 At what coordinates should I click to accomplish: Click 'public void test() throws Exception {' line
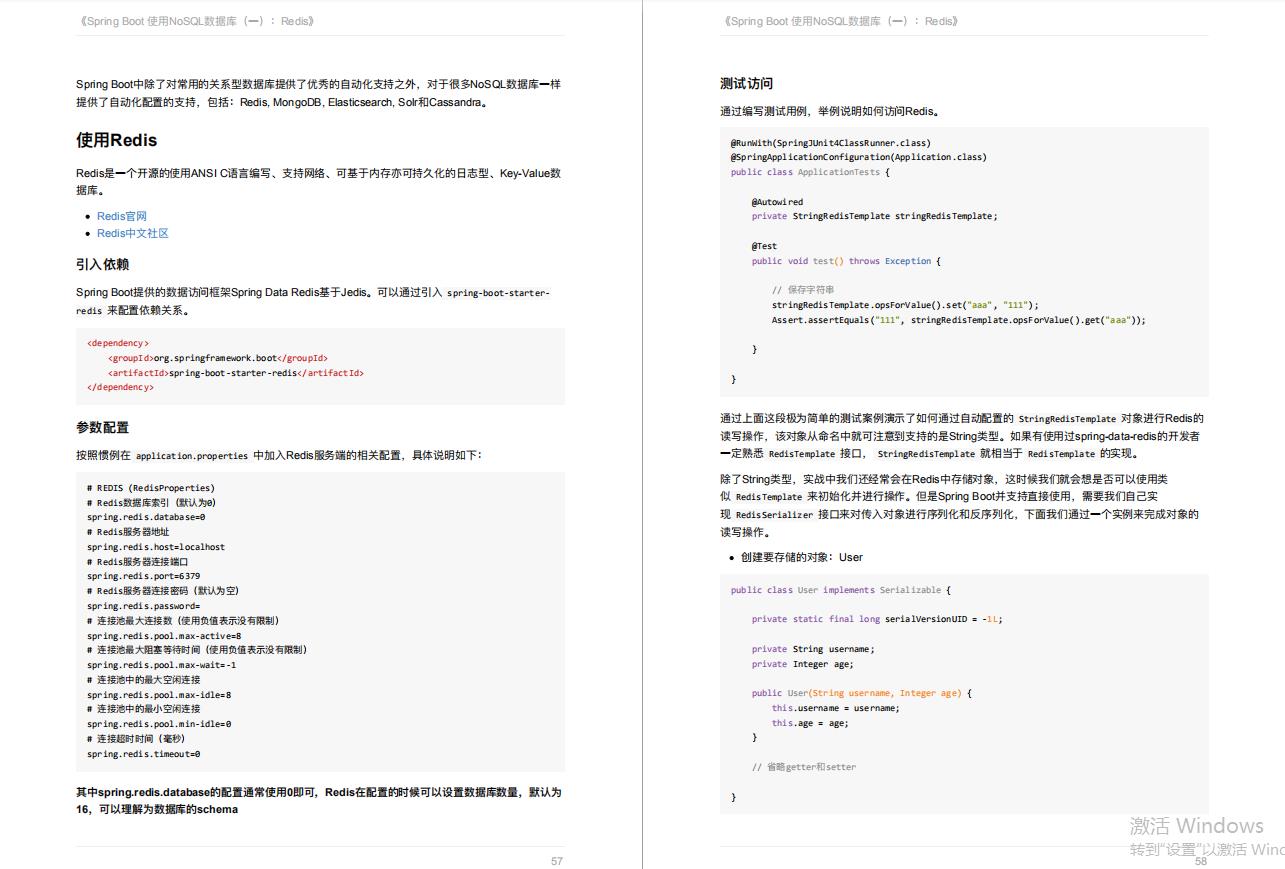(846, 261)
